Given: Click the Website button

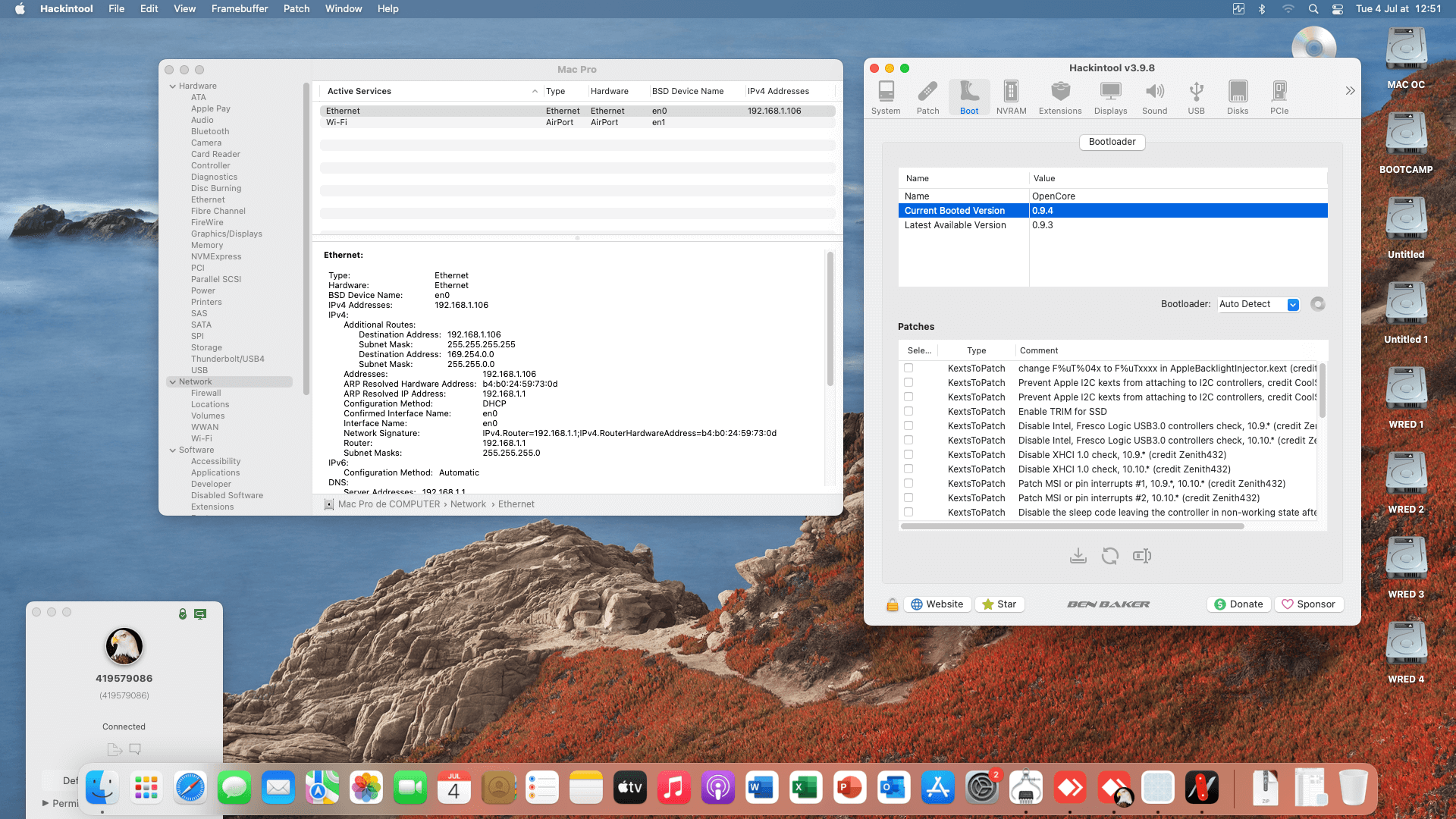Looking at the screenshot, I should point(937,604).
